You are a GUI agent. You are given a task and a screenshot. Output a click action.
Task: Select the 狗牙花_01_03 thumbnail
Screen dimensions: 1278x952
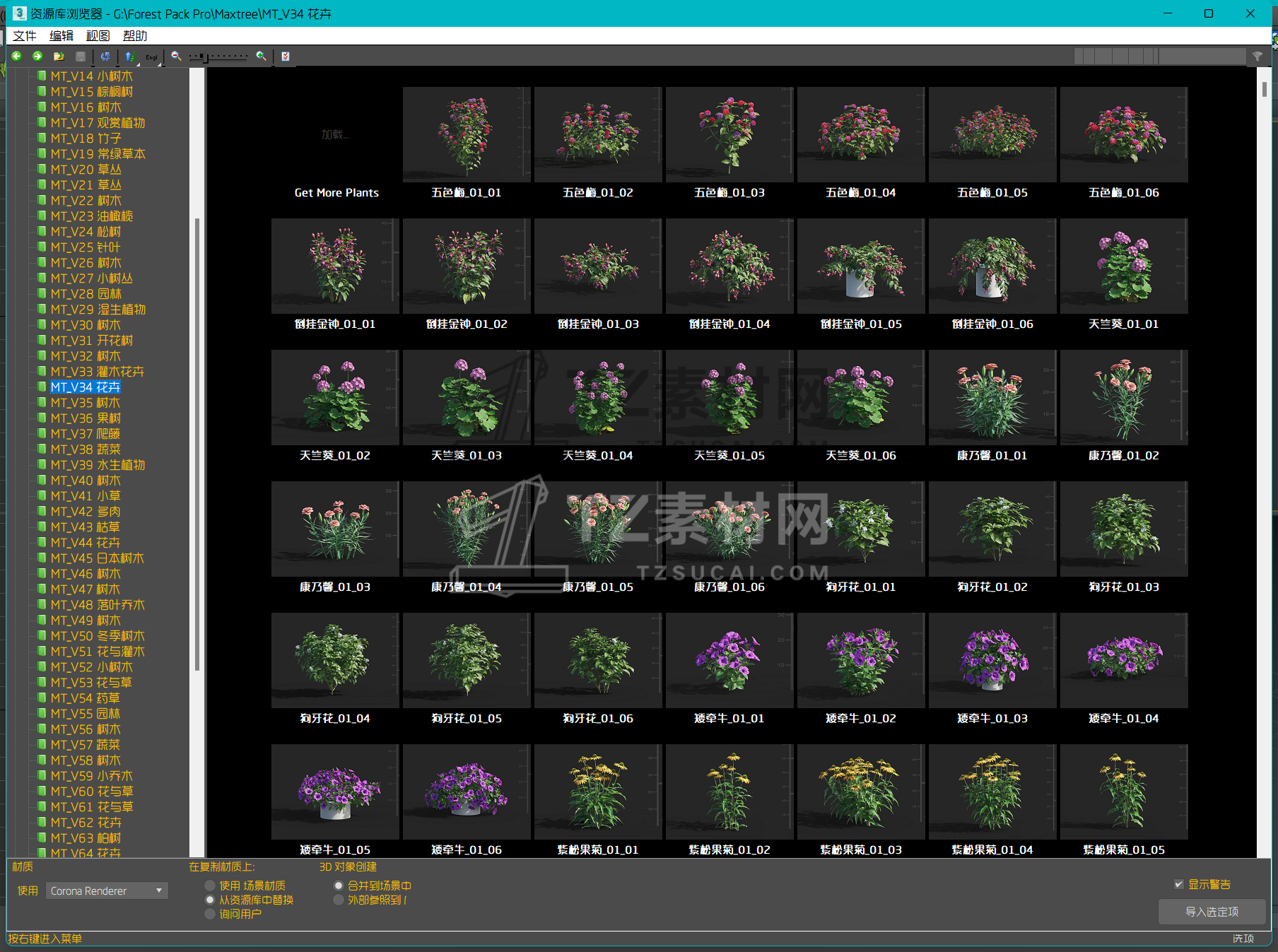[x=1124, y=529]
